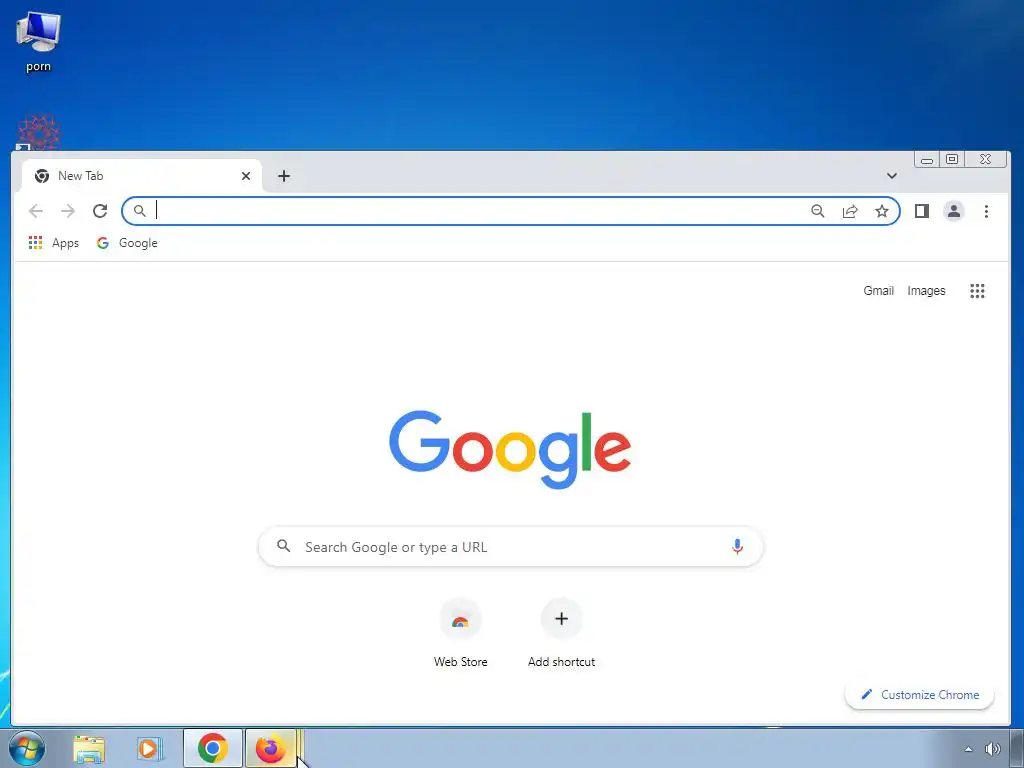Select the red patterned desktop shortcut
1024x768 pixels.
[39, 133]
